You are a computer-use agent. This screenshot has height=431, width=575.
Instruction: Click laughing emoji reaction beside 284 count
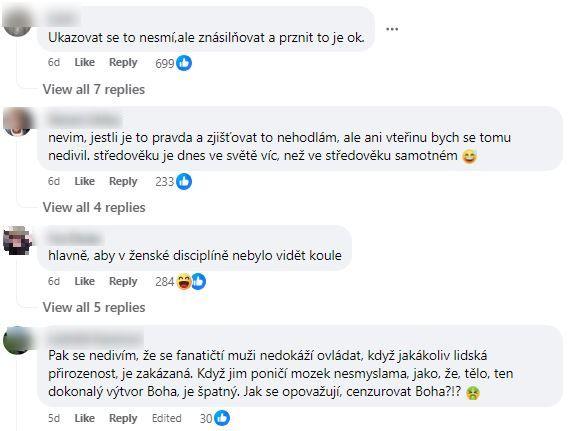click(x=184, y=282)
